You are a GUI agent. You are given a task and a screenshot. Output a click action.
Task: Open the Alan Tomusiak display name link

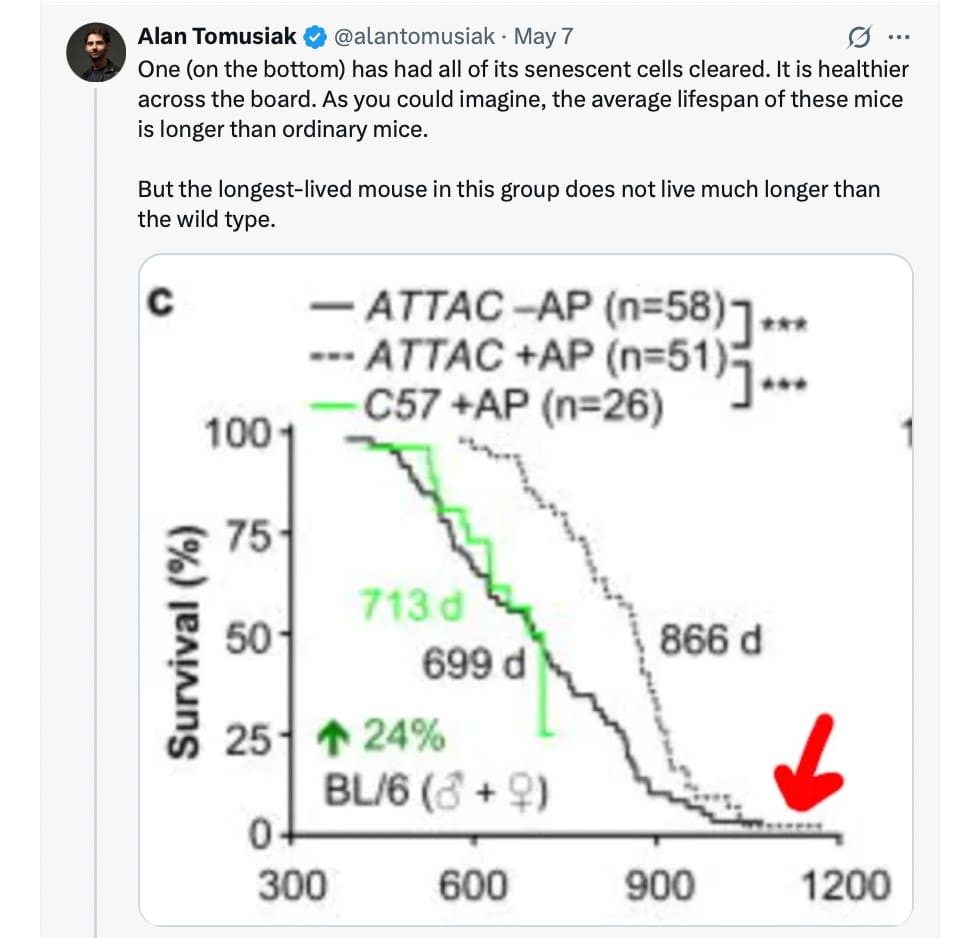[x=217, y=37]
